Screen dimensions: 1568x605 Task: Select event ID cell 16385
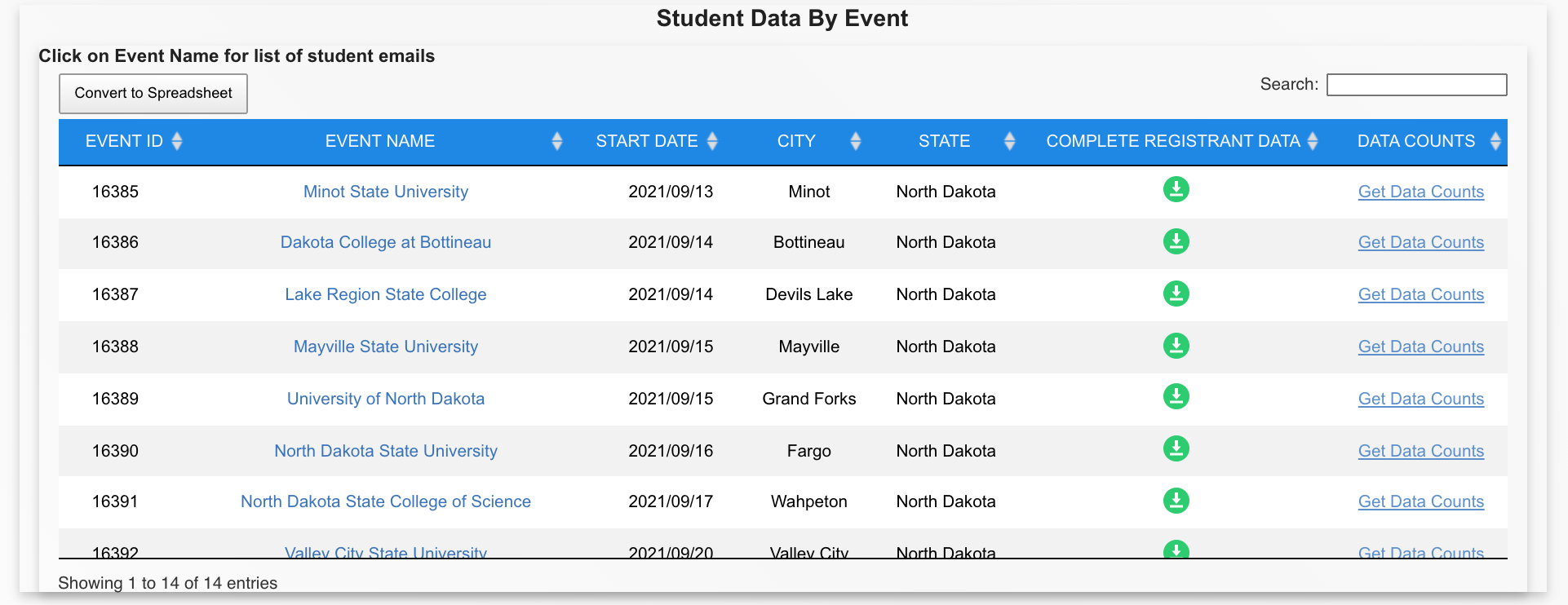click(115, 192)
